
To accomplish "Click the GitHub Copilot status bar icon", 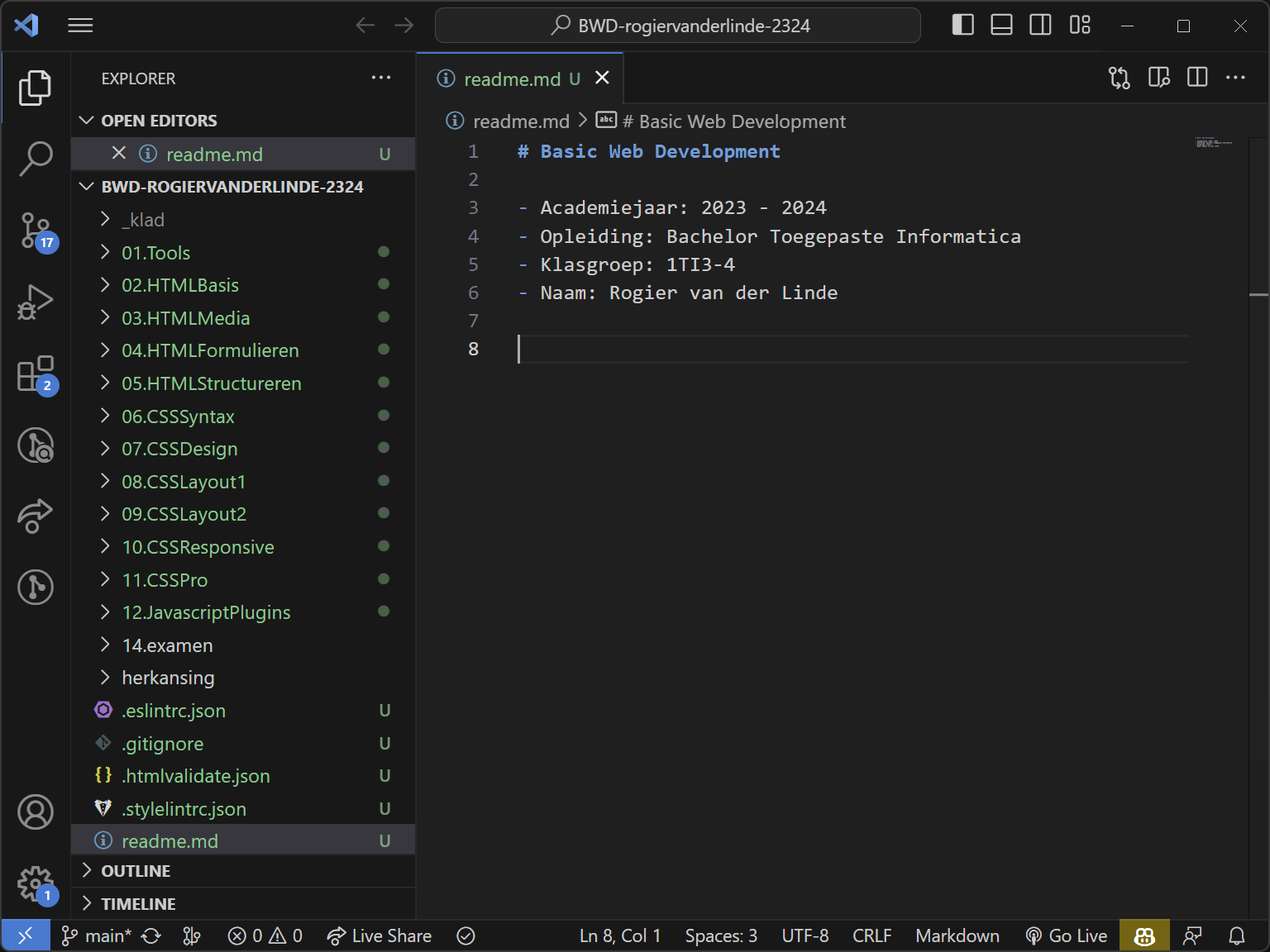I will (x=1143, y=935).
